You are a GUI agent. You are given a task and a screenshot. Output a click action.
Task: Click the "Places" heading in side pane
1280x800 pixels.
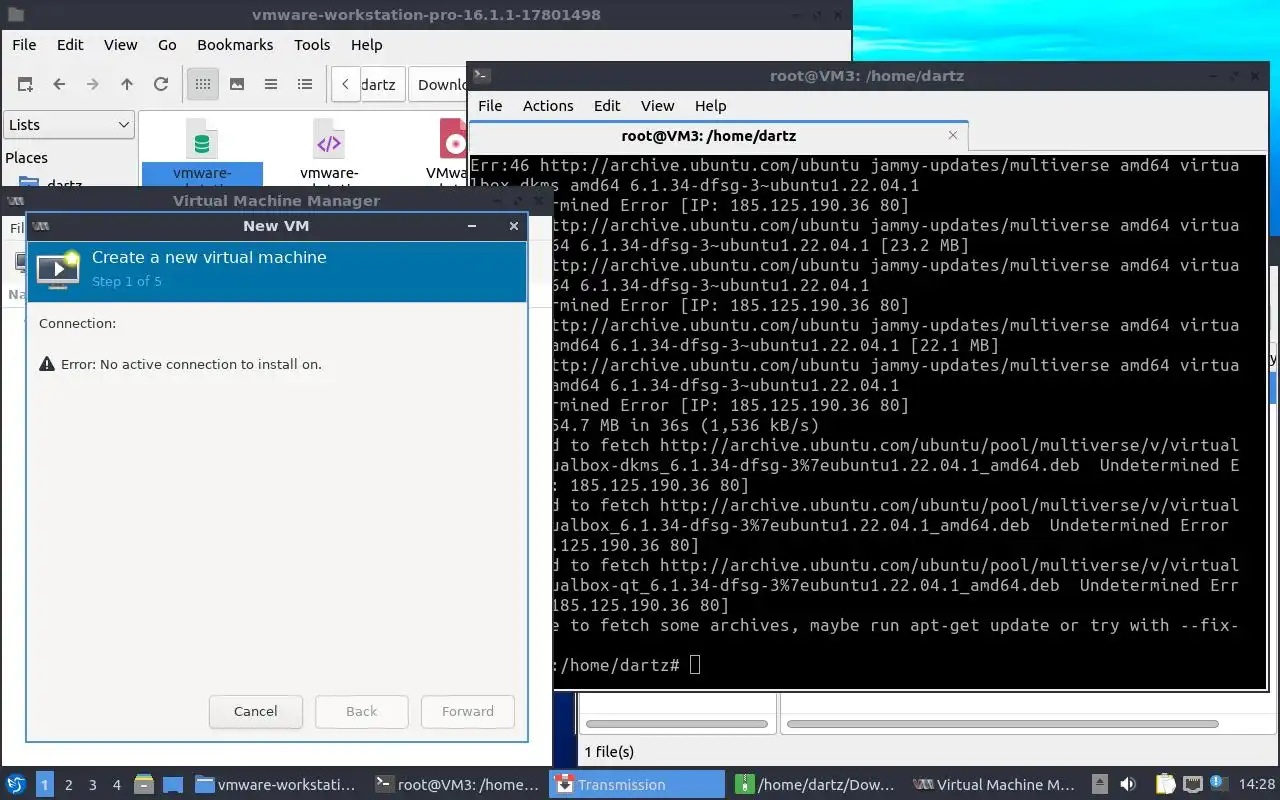pos(27,158)
